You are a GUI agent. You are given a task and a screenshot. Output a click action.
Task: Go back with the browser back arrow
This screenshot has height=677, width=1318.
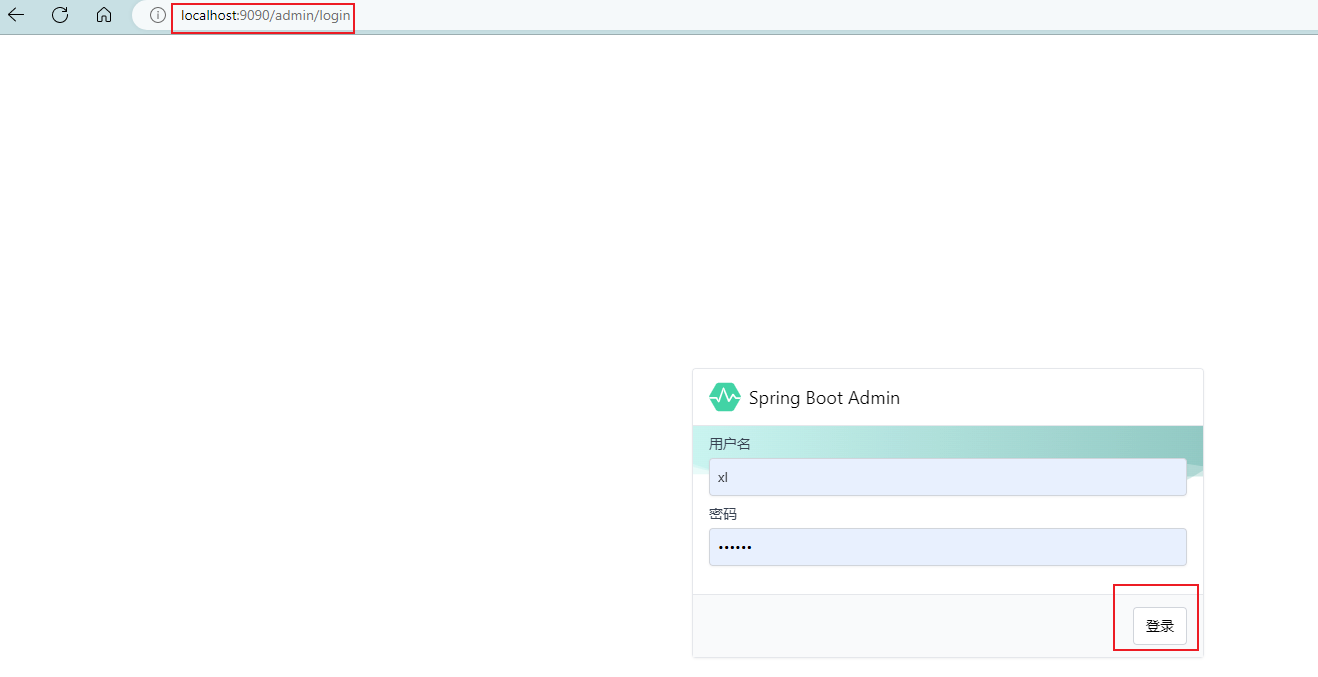click(16, 15)
